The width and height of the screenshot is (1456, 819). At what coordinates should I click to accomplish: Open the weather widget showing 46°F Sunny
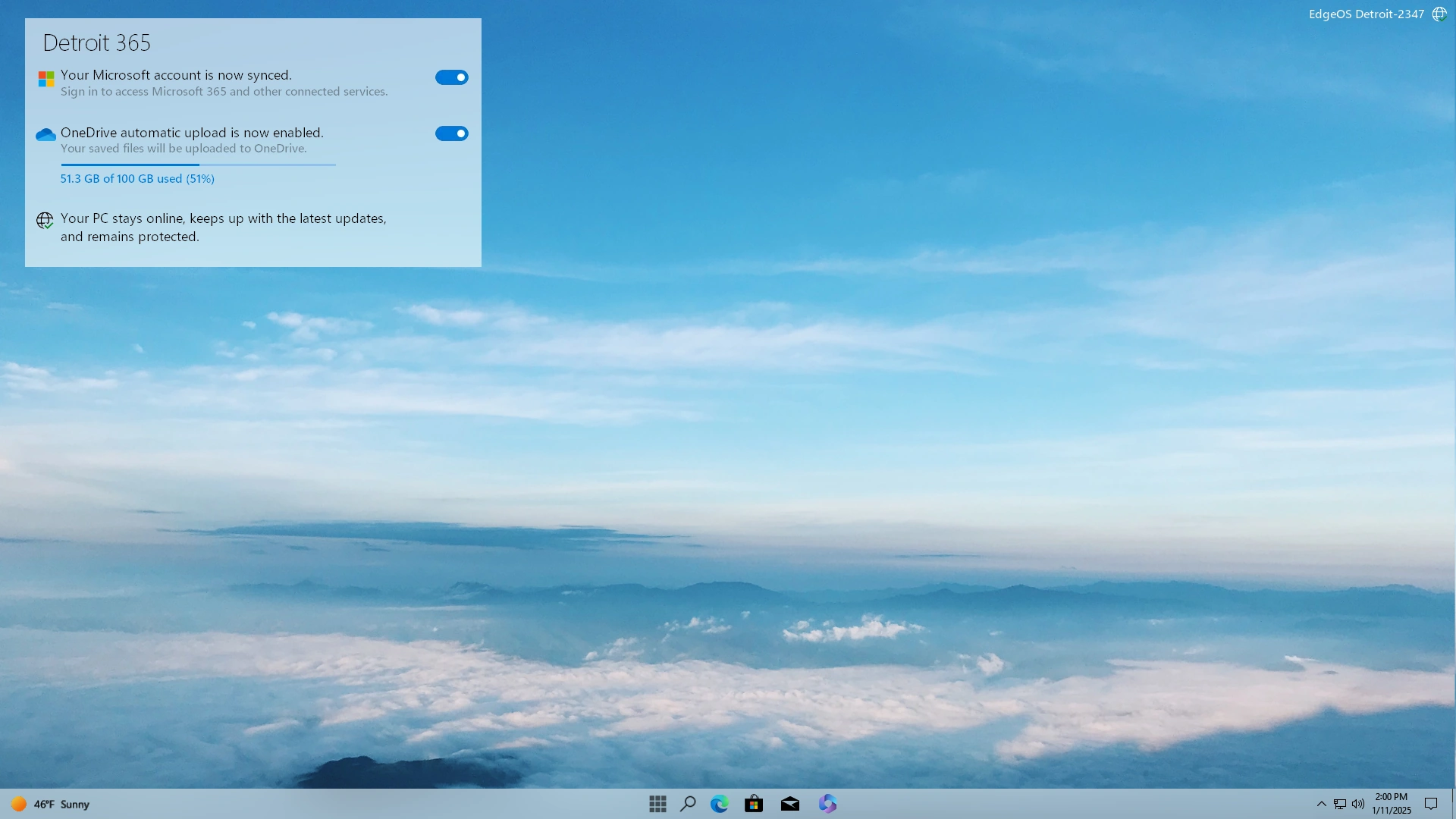(50, 804)
